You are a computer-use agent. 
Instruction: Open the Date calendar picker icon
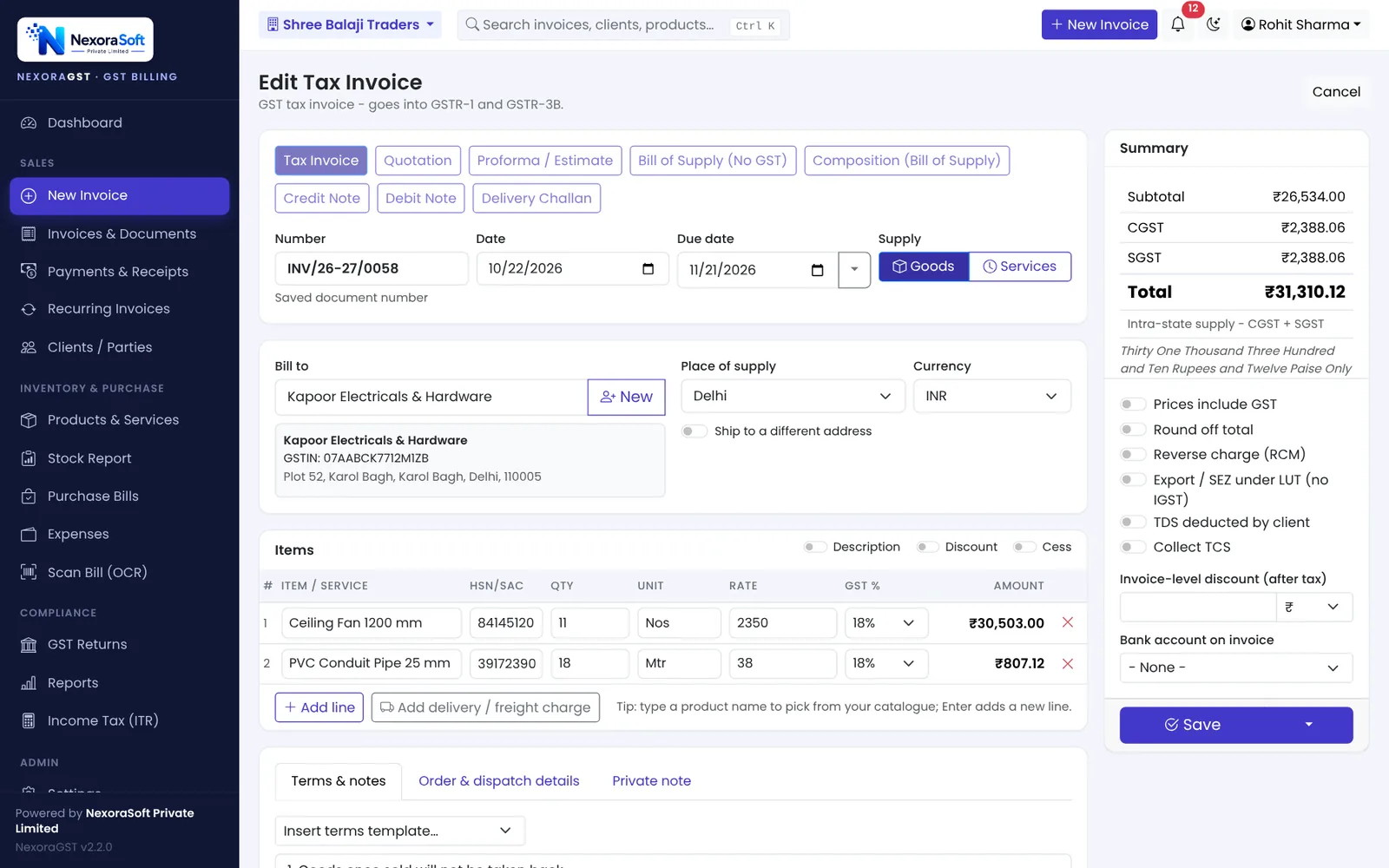648,268
